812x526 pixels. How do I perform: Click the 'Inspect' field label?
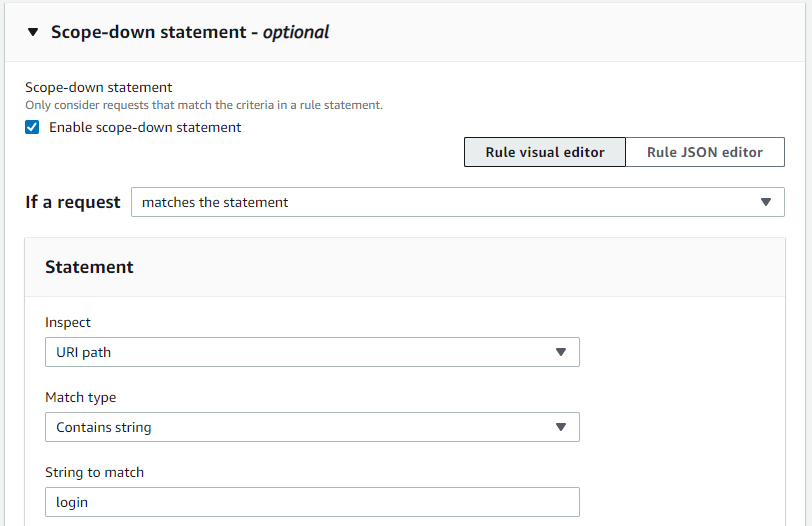coord(68,323)
